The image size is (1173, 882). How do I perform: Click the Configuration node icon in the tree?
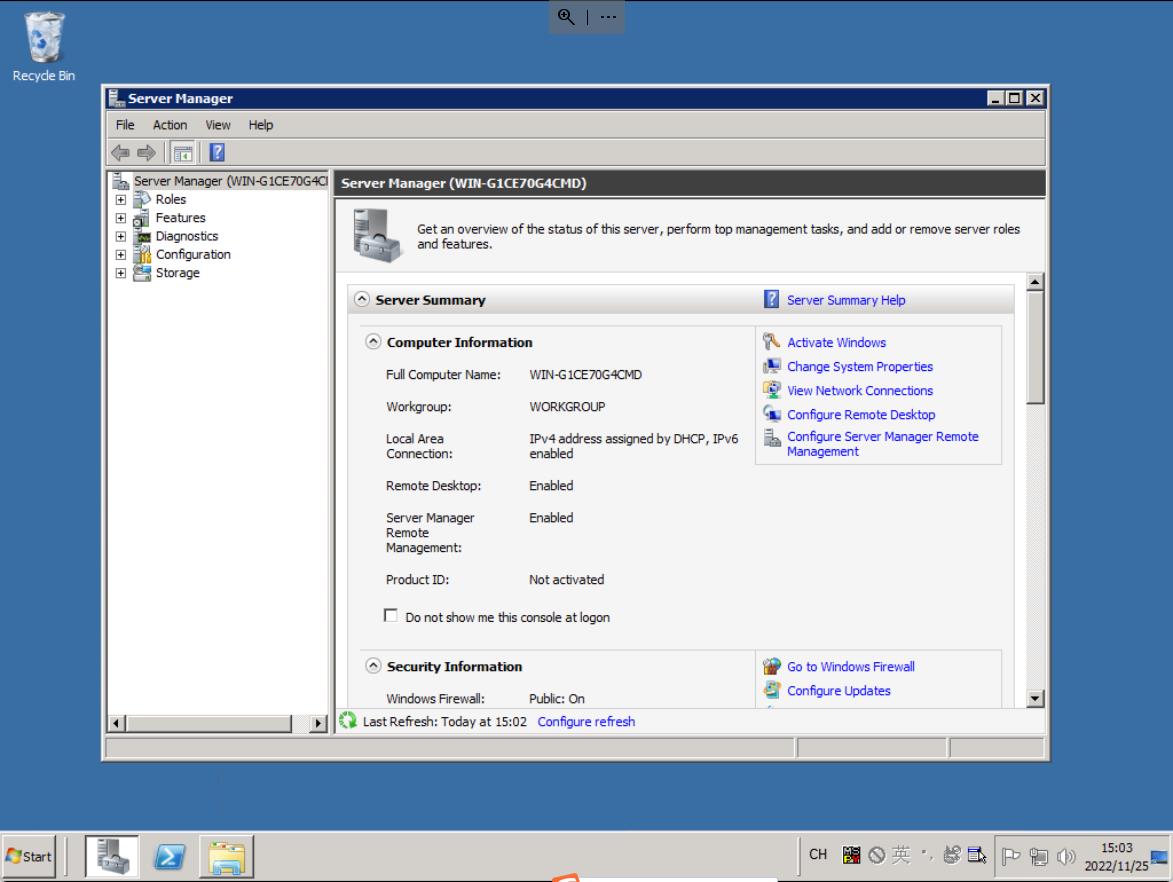[141, 254]
